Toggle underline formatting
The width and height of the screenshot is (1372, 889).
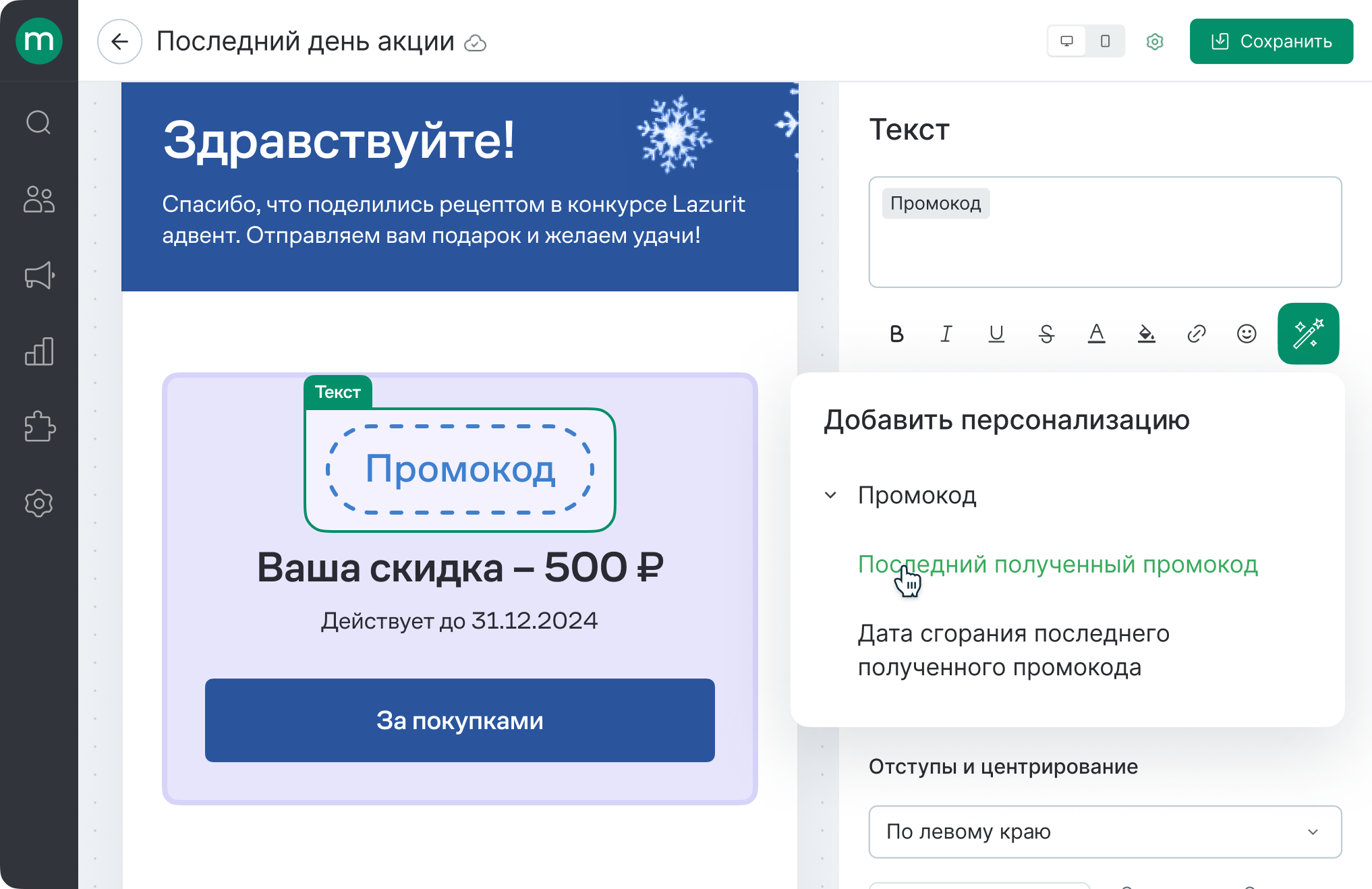(996, 334)
